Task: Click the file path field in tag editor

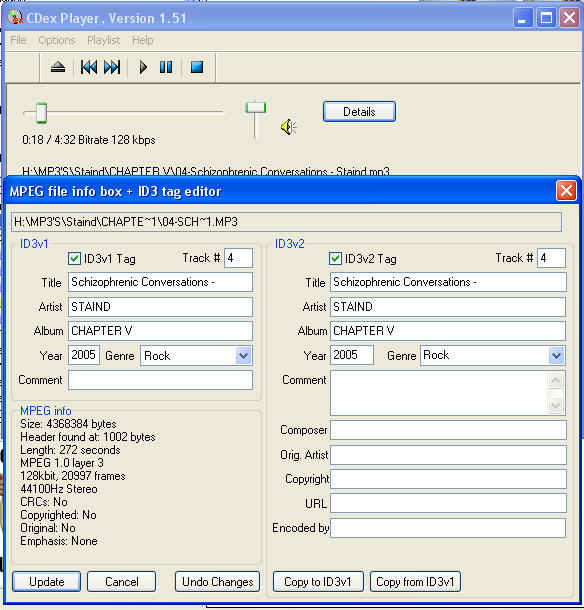Action: click(286, 222)
